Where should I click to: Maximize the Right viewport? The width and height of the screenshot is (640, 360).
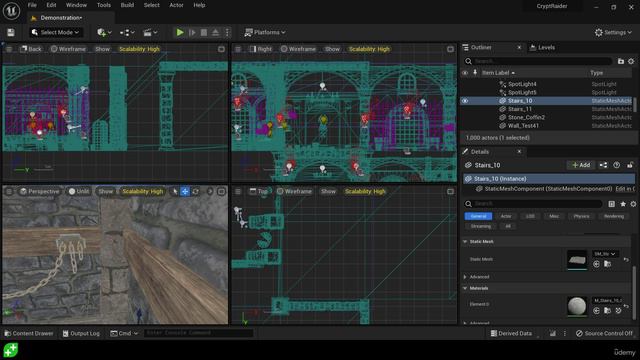point(450,49)
